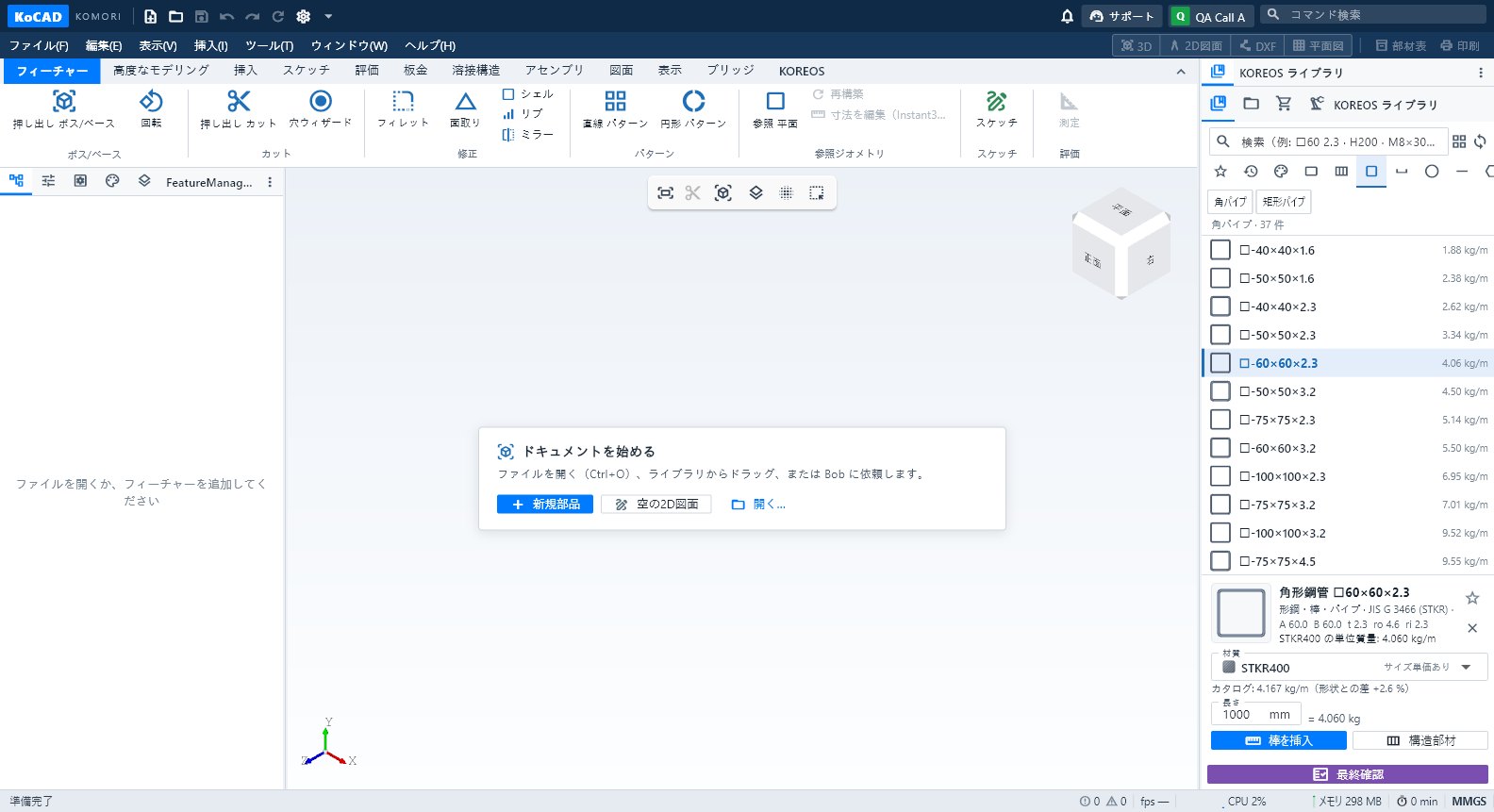
Task: Switch to the 溶接構造 ribbon tab
Action: [x=476, y=71]
